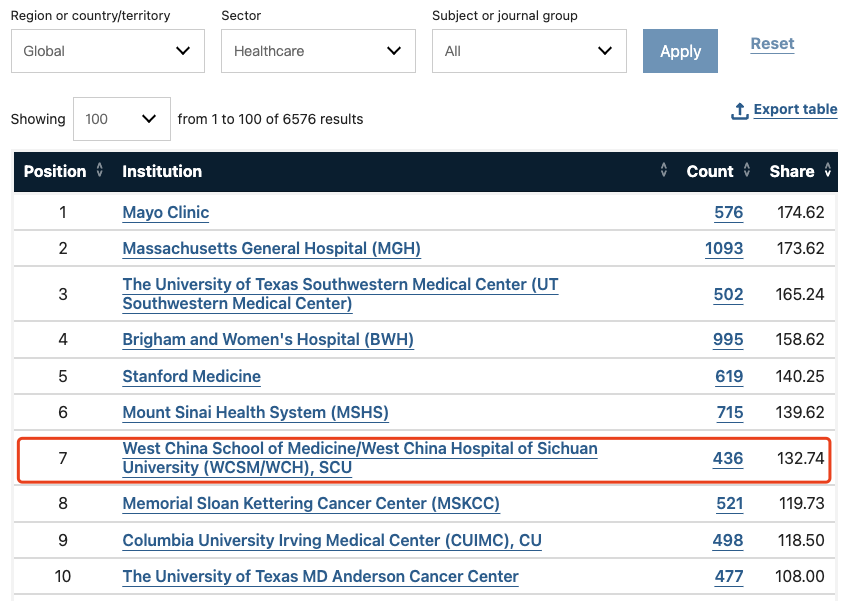
Task: Click count 576 for Mayo Clinic
Action: click(x=729, y=212)
